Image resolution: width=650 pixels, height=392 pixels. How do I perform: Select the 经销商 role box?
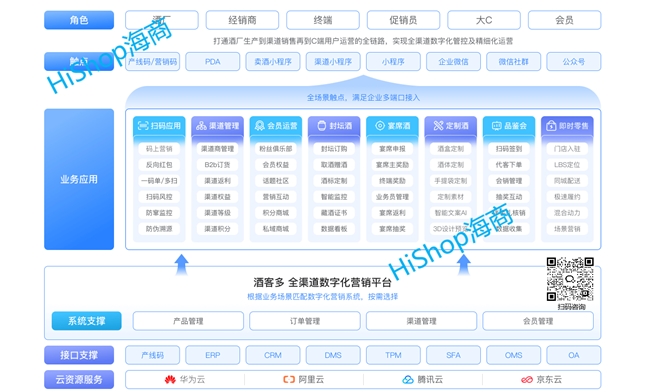[243, 20]
